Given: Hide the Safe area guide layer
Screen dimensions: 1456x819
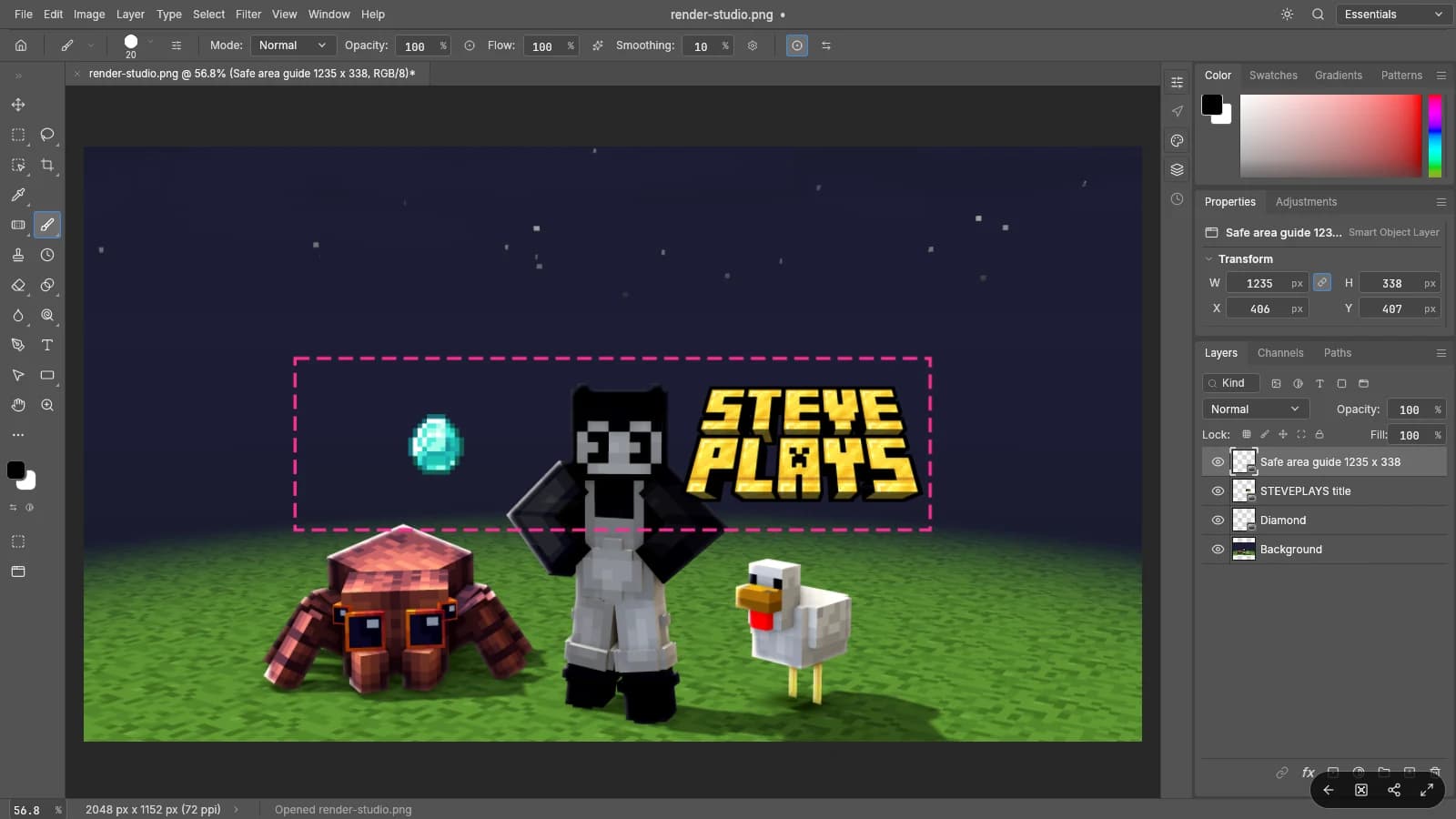Looking at the screenshot, I should click(x=1218, y=462).
